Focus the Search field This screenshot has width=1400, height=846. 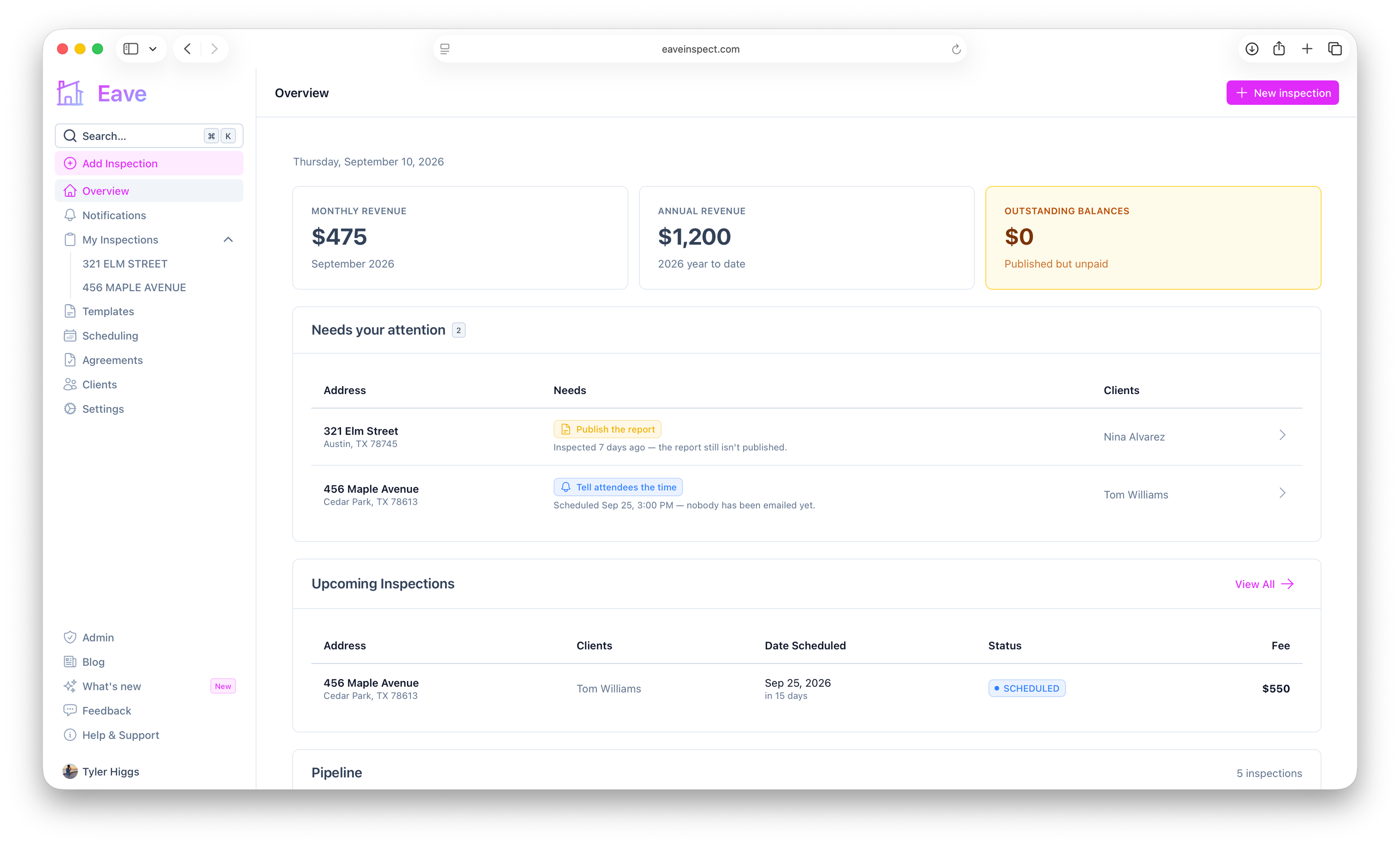pyautogui.click(x=149, y=136)
